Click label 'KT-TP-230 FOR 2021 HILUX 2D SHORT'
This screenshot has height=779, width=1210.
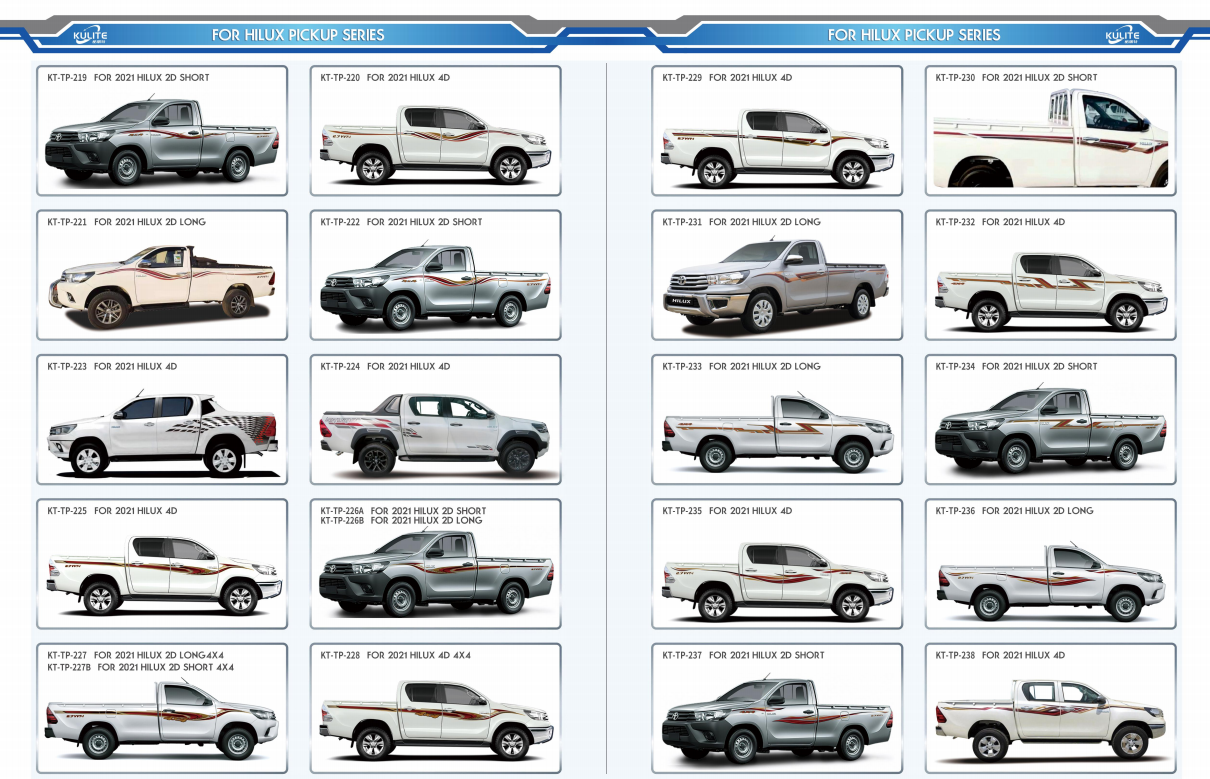(1016, 78)
